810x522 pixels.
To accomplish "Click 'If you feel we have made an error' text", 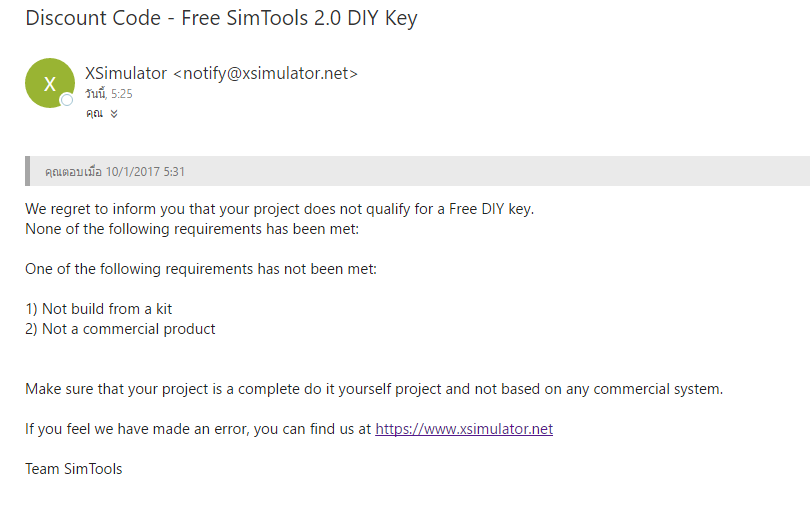I will coord(199,429).
